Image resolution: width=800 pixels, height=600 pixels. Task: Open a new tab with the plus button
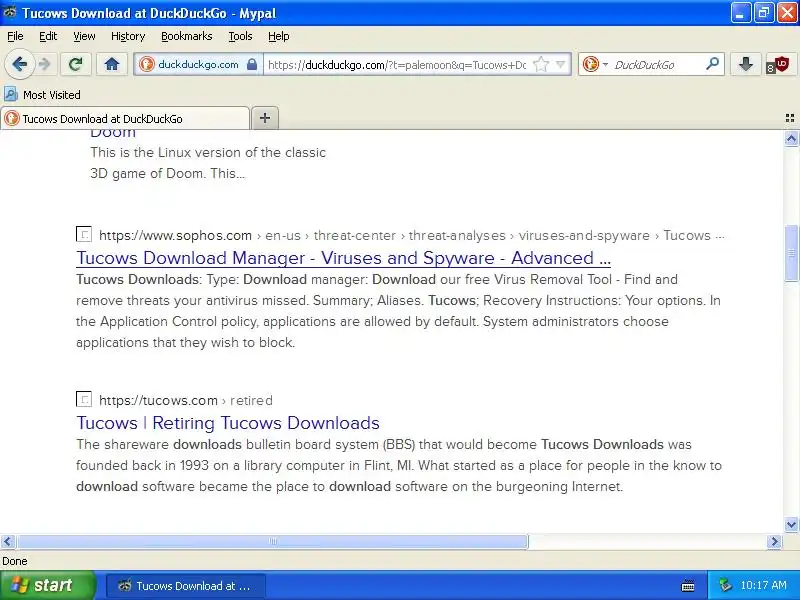(265, 118)
